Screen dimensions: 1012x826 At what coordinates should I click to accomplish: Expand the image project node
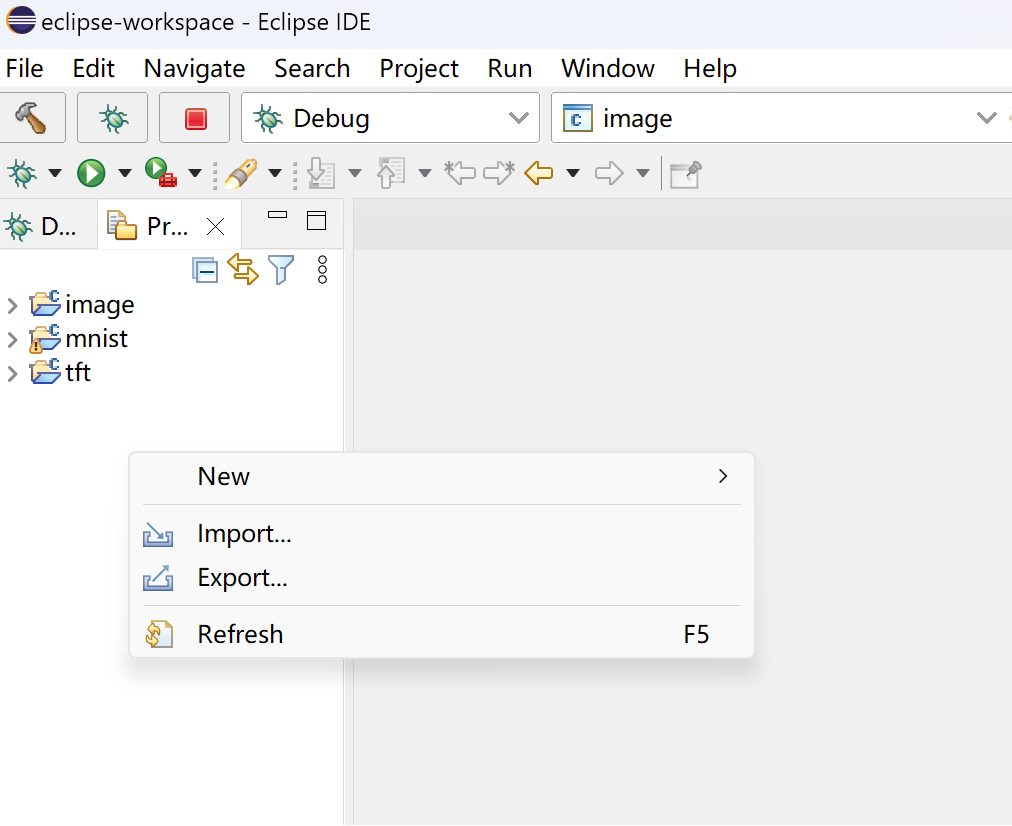(12, 305)
